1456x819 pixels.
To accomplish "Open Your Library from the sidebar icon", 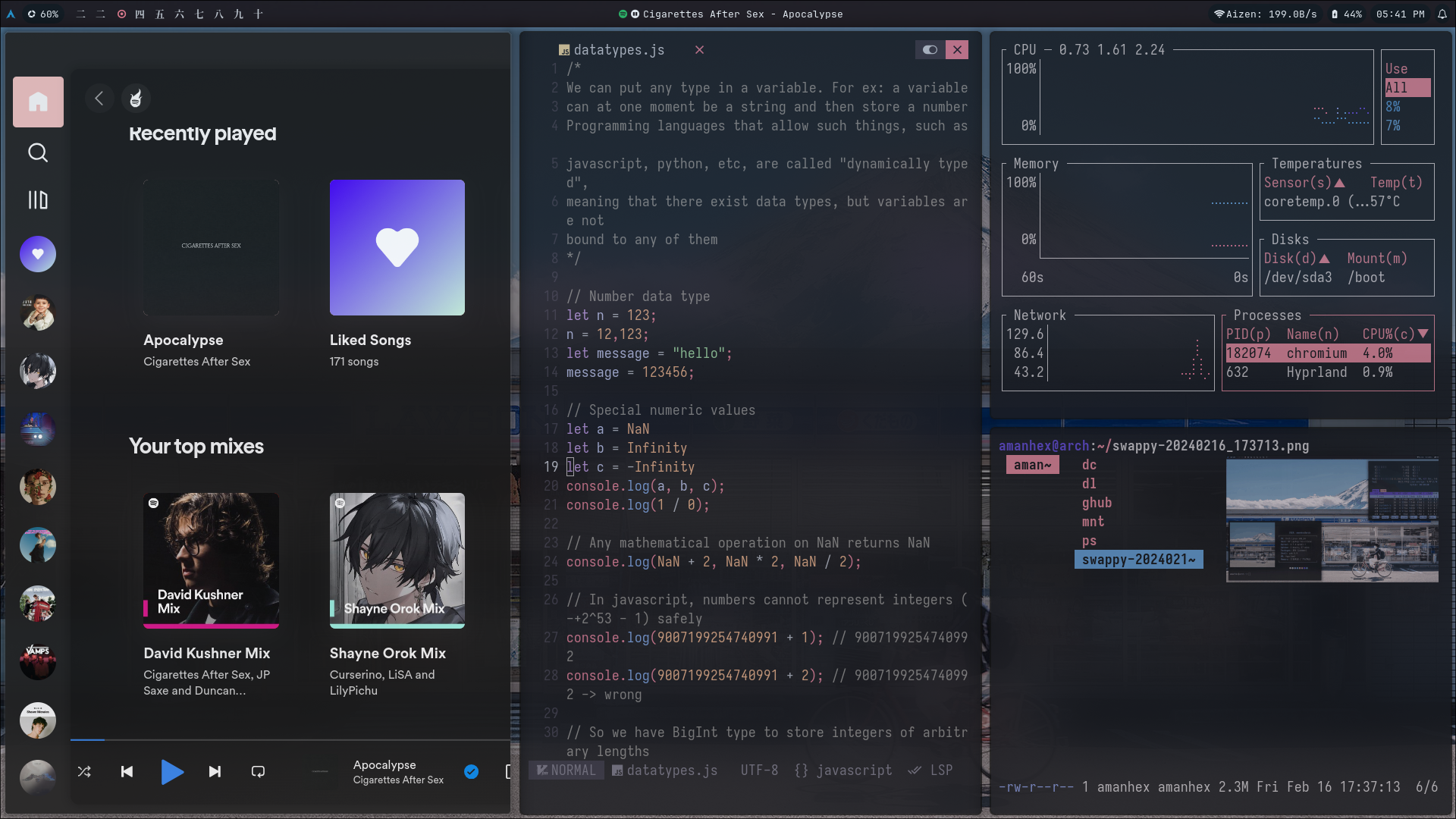I will pos(37,199).
